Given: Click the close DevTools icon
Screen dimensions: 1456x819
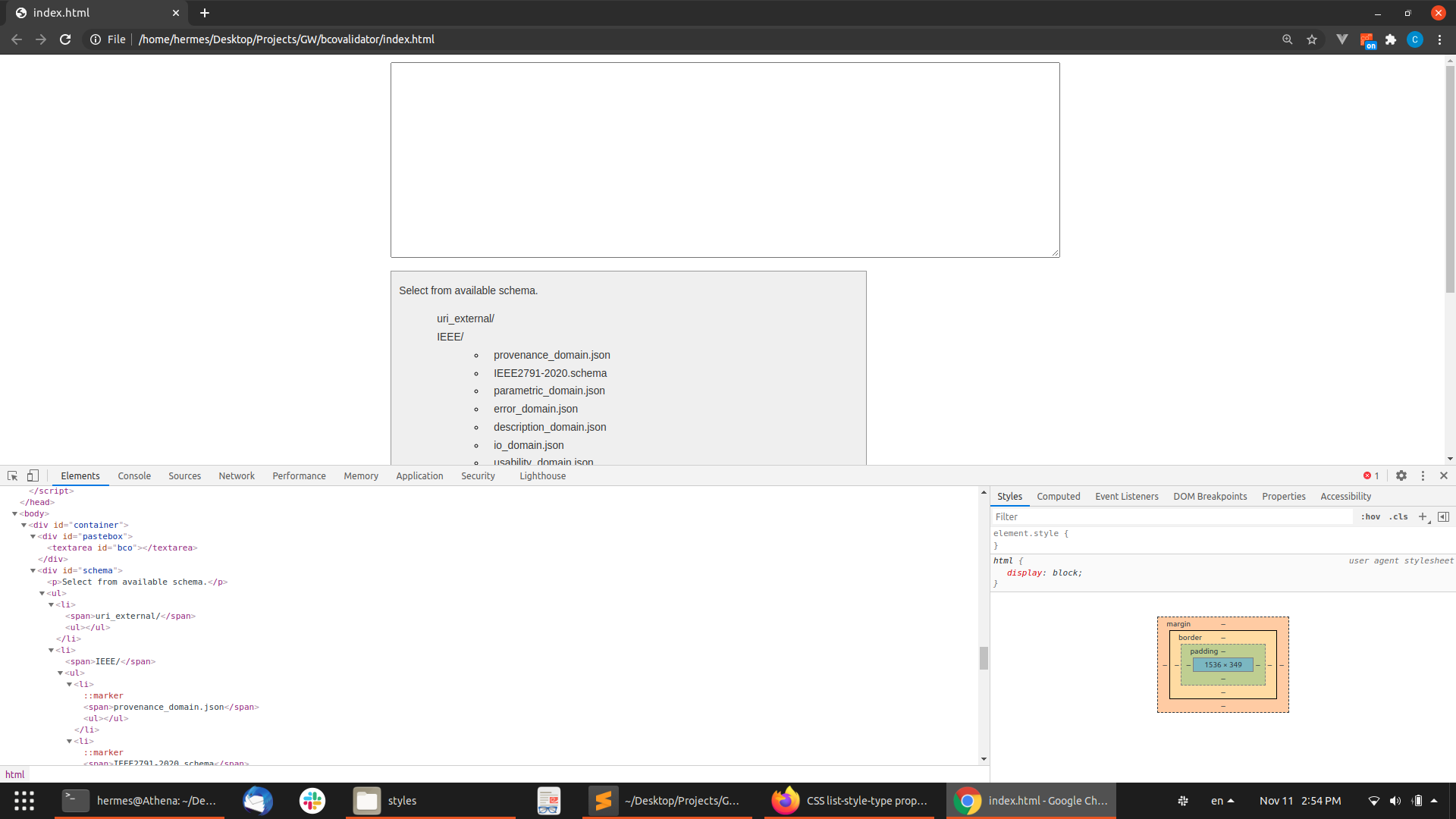Looking at the screenshot, I should click(x=1444, y=475).
